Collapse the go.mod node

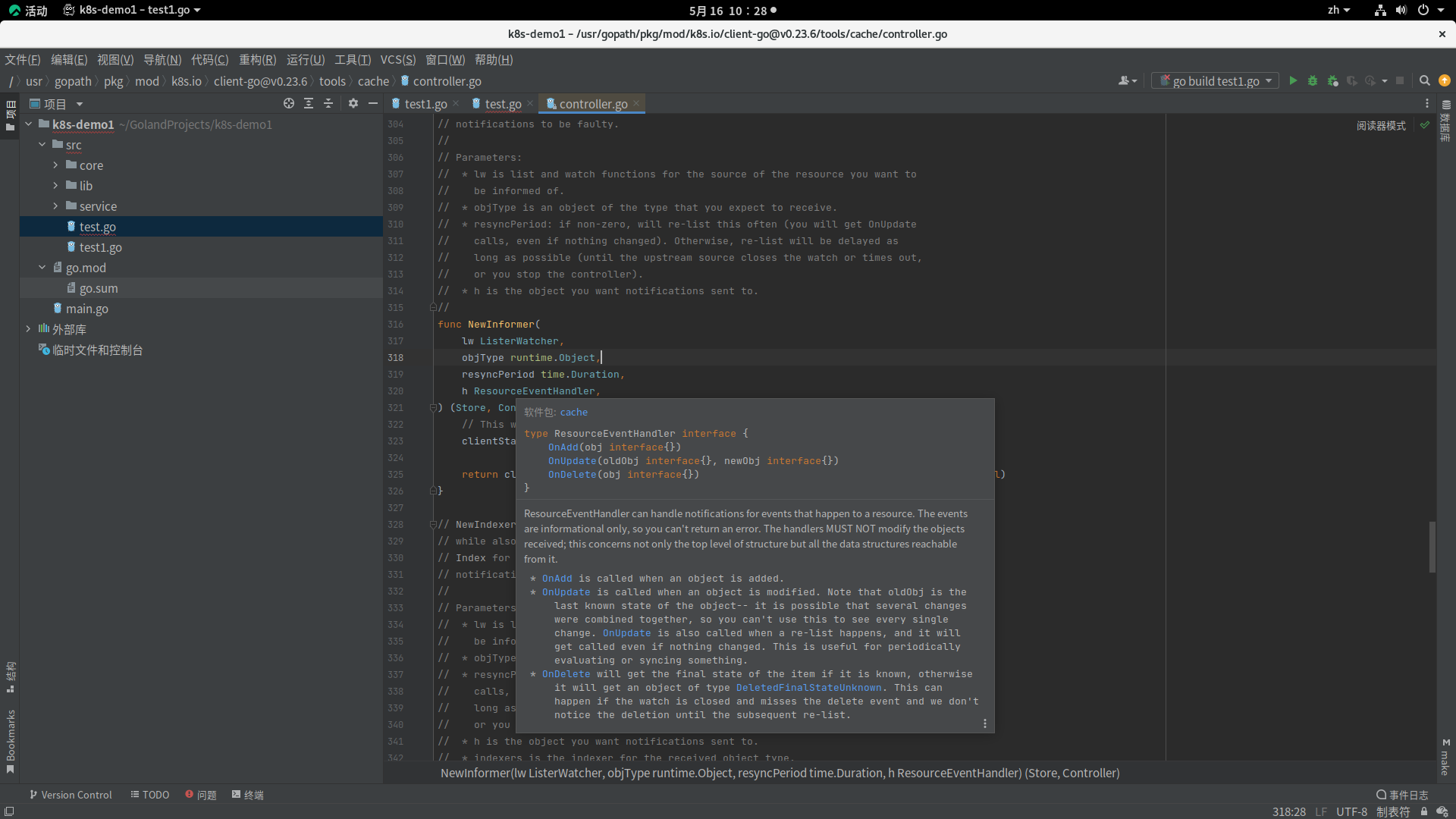coord(42,267)
